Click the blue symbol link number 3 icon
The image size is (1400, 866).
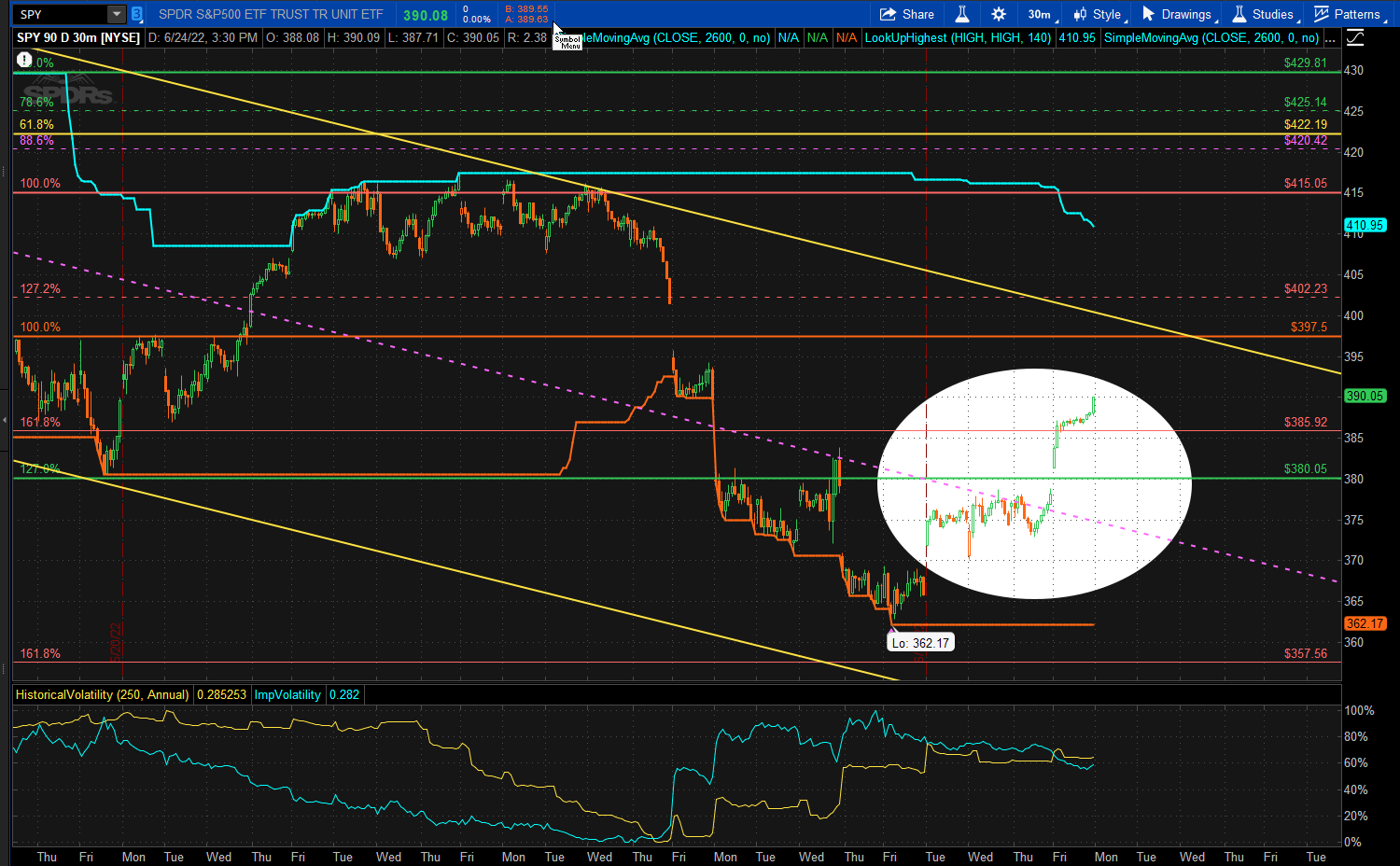(137, 14)
